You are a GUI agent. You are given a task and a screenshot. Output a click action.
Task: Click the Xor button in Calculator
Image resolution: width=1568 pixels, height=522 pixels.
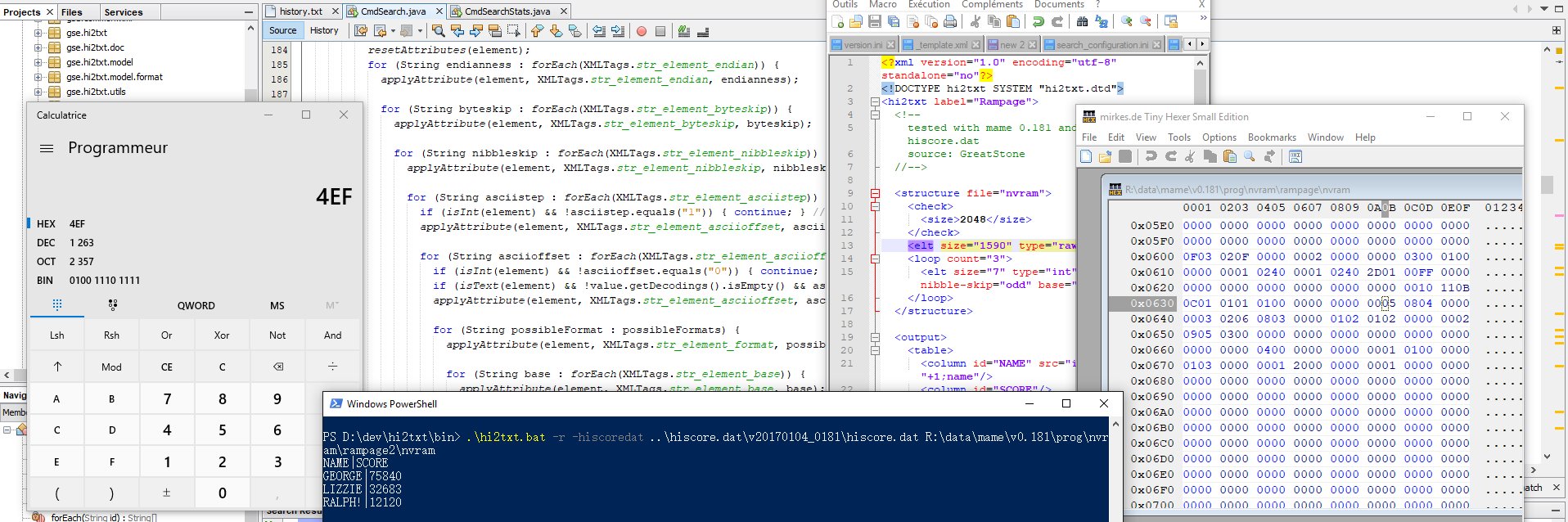click(222, 335)
